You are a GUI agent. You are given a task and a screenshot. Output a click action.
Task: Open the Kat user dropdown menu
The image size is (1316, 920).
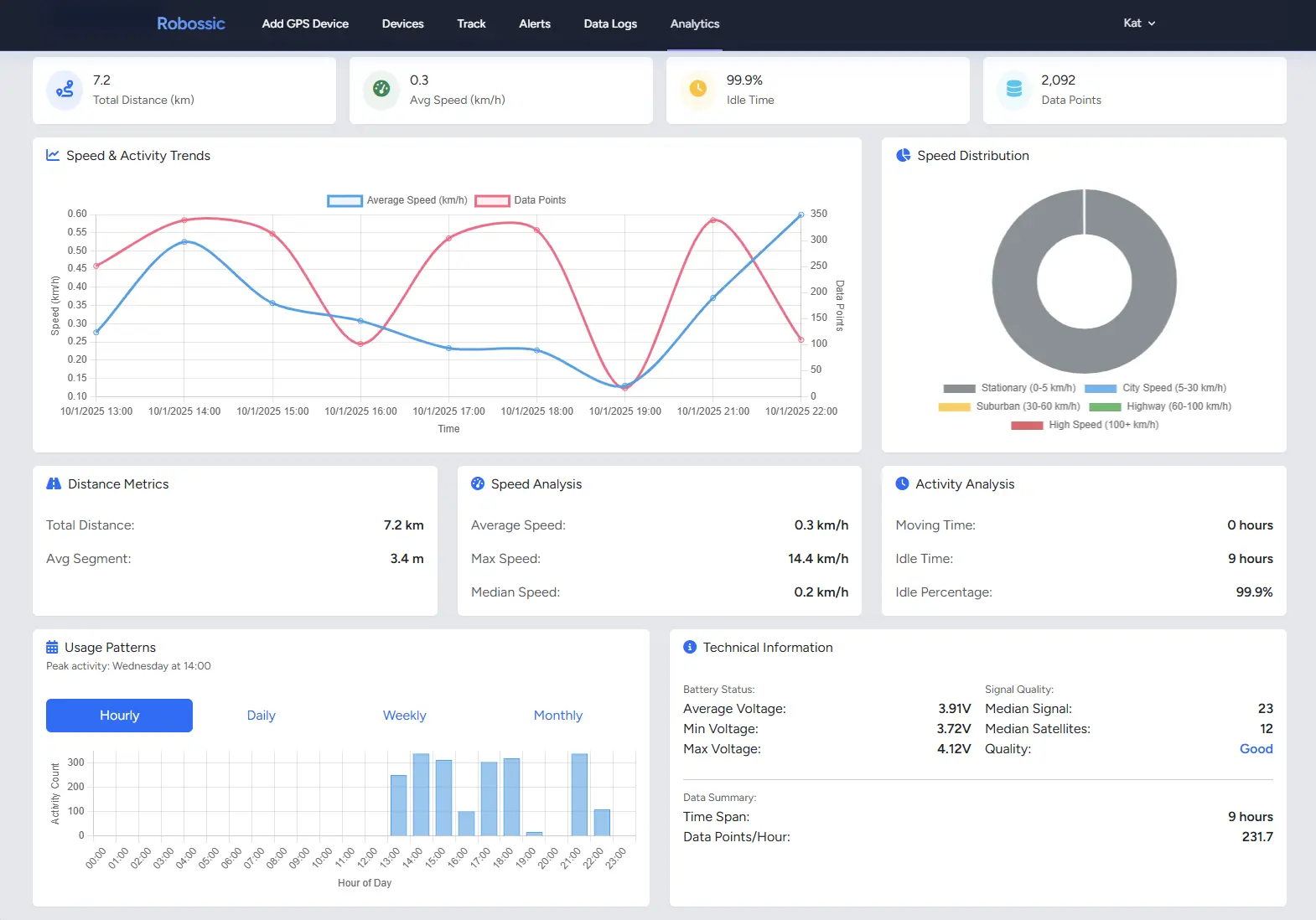point(1138,23)
